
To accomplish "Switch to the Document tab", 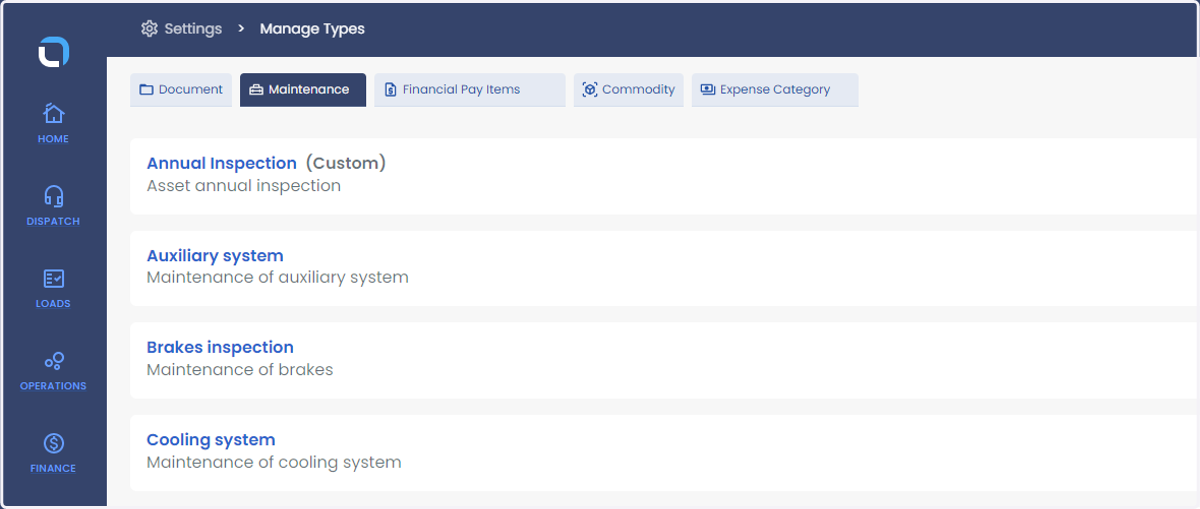I will point(181,90).
